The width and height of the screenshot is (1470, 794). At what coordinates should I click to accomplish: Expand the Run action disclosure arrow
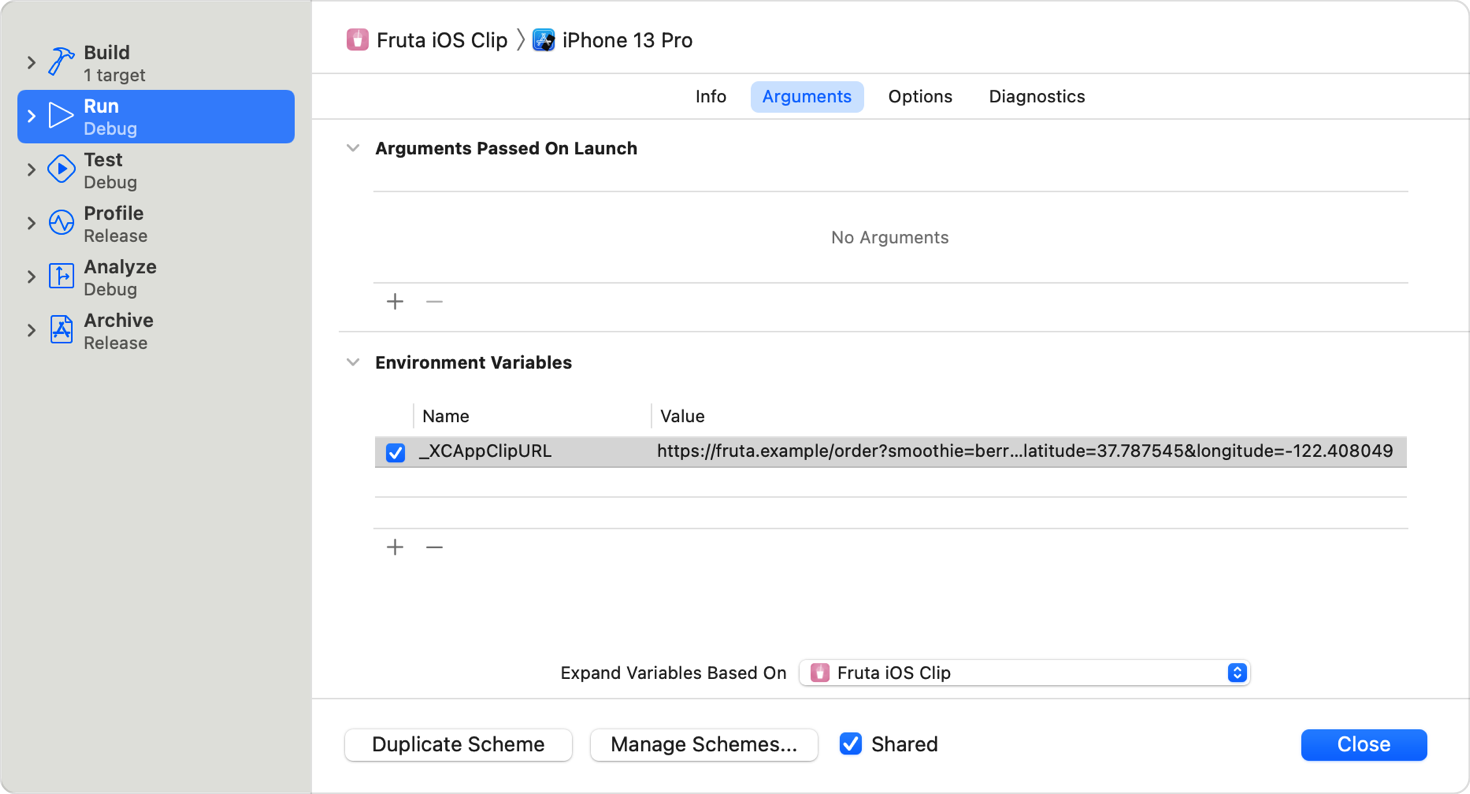[31, 116]
